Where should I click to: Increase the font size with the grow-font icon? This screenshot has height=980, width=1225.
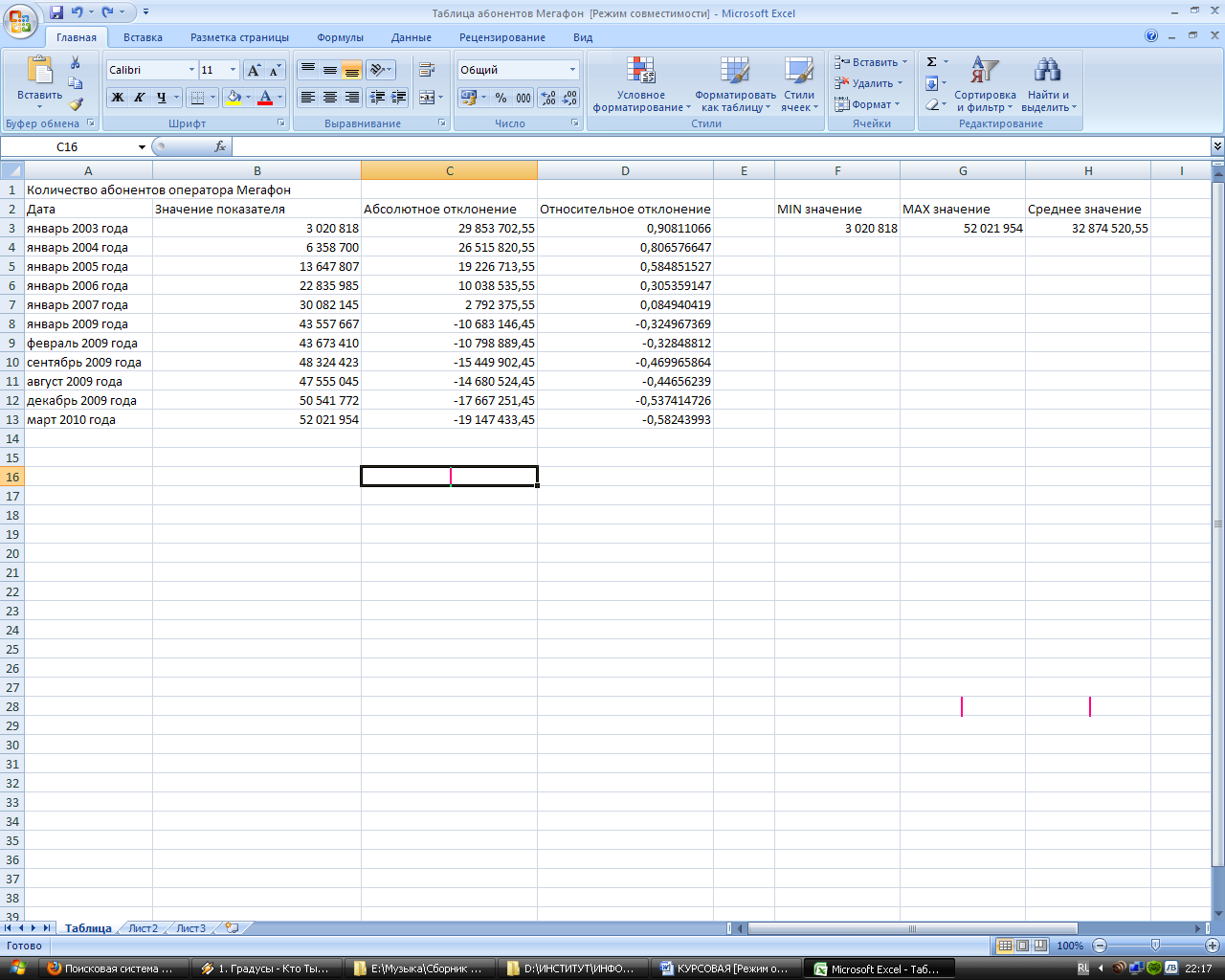click(254, 70)
